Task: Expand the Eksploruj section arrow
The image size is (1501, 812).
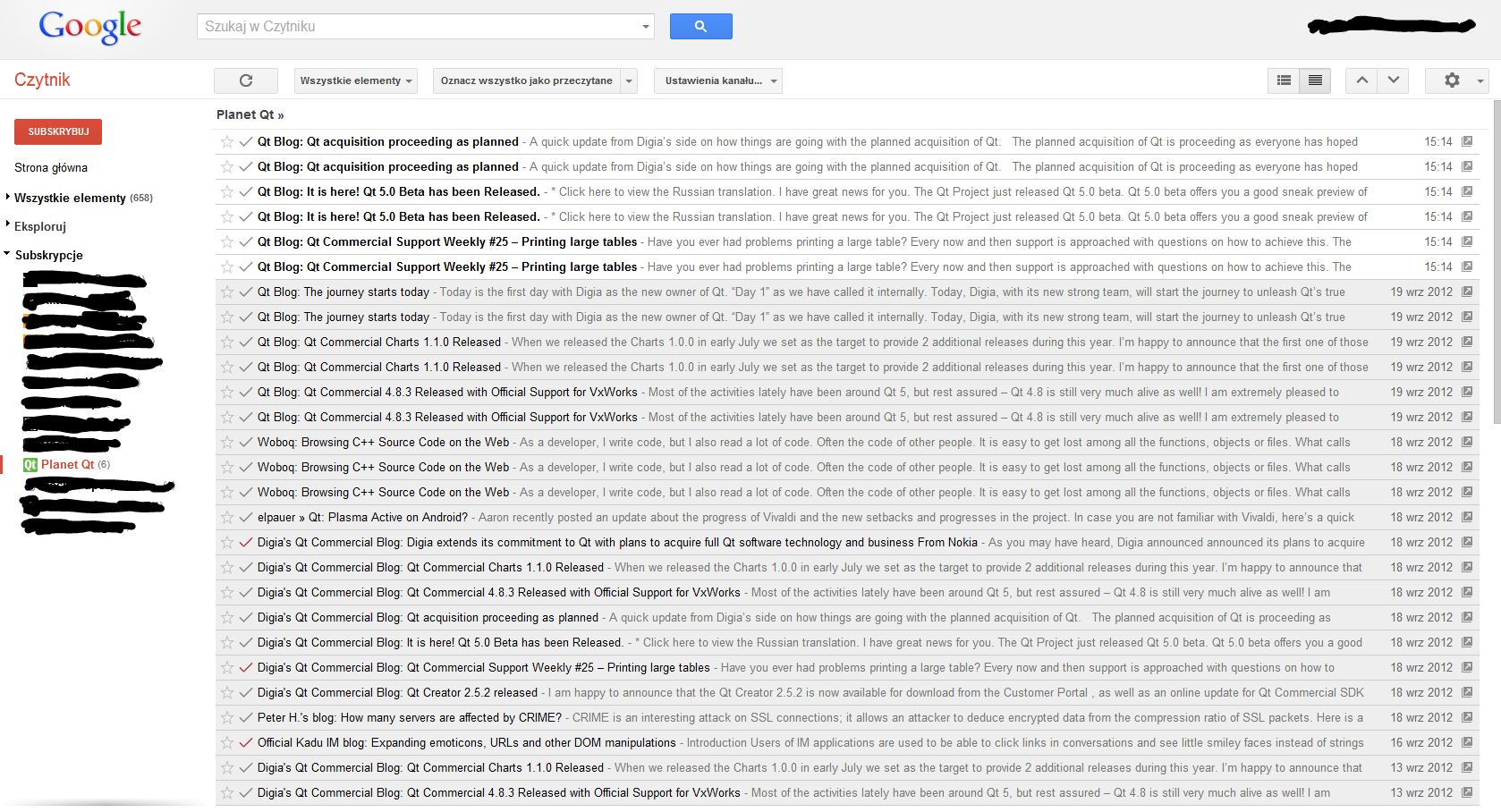Action: [8, 225]
